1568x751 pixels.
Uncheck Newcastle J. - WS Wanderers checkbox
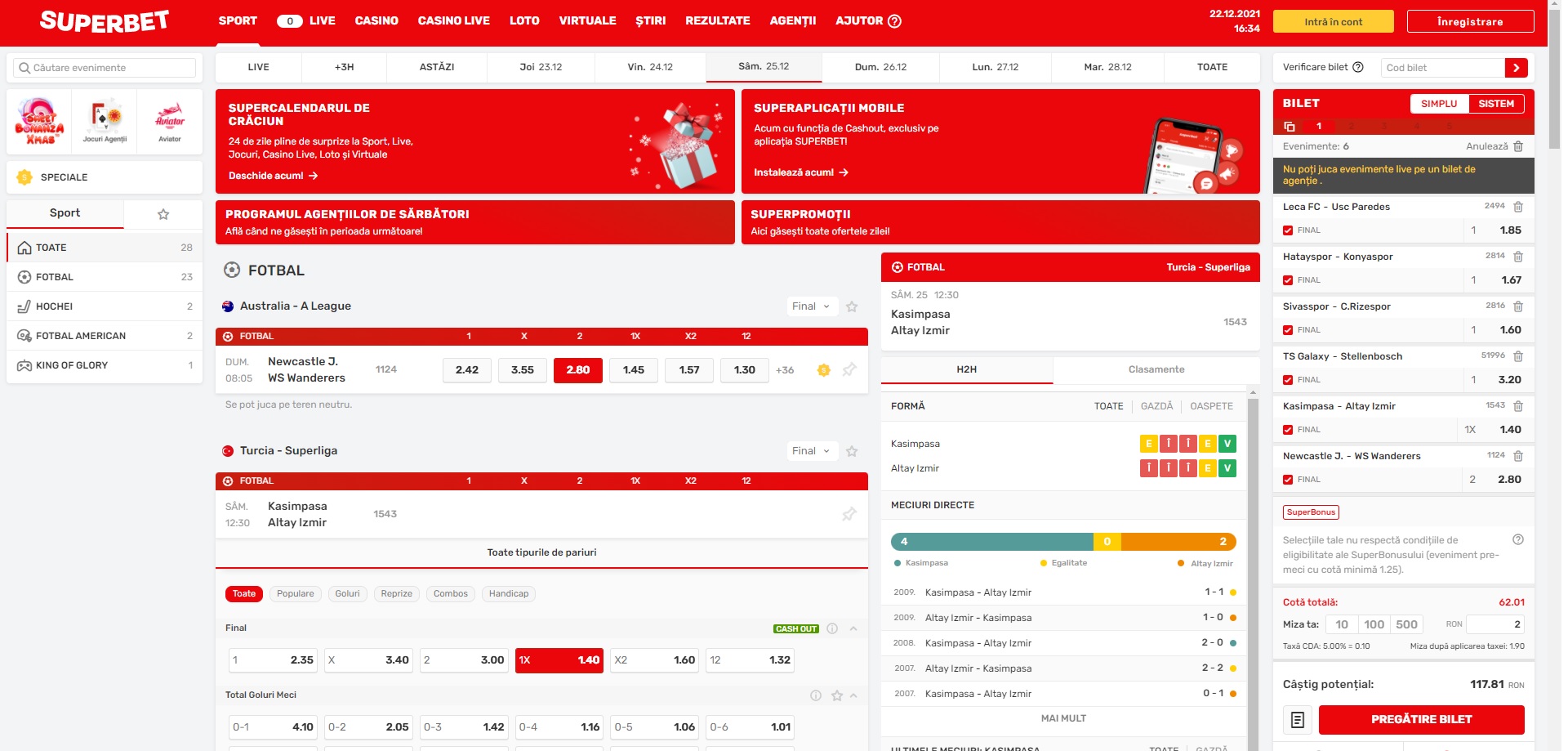[1288, 480]
